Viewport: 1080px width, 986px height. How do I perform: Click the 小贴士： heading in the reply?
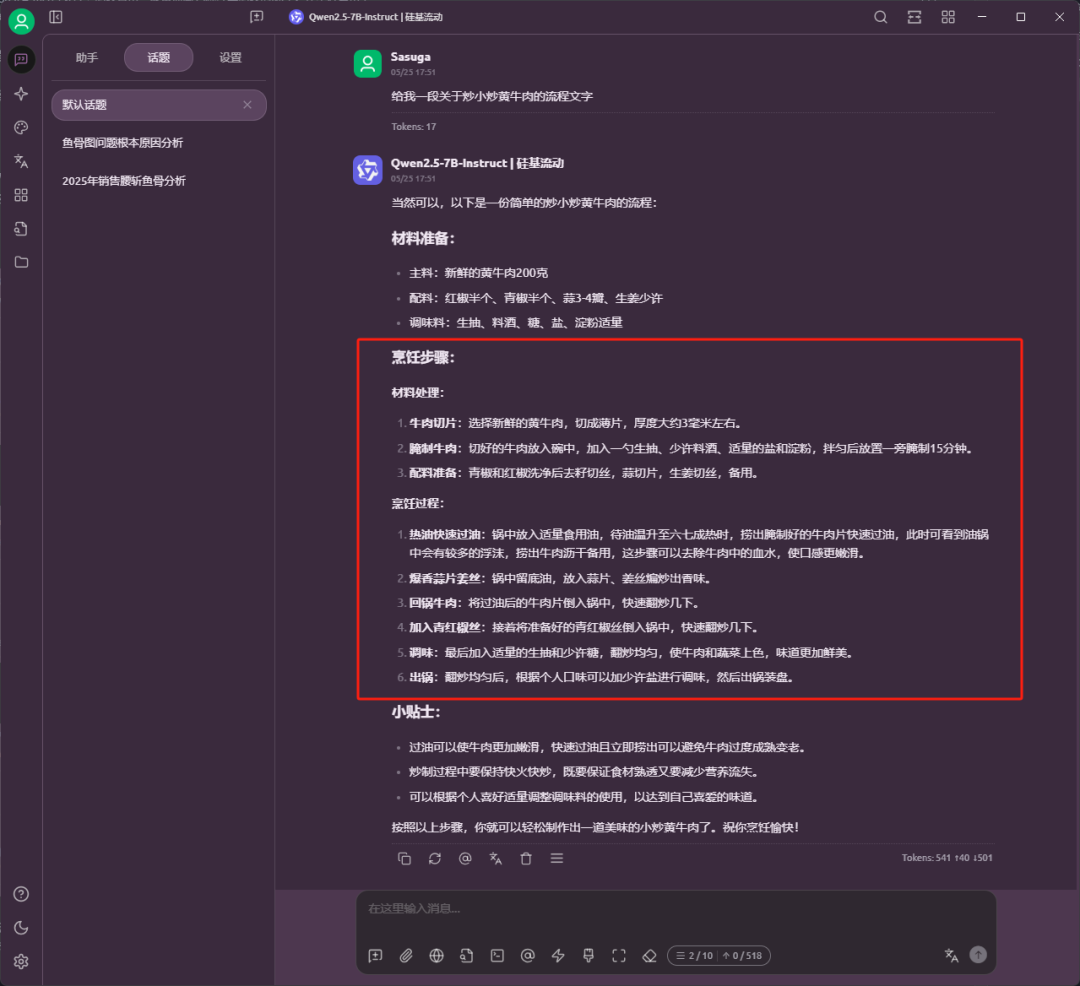pyautogui.click(x=415, y=713)
